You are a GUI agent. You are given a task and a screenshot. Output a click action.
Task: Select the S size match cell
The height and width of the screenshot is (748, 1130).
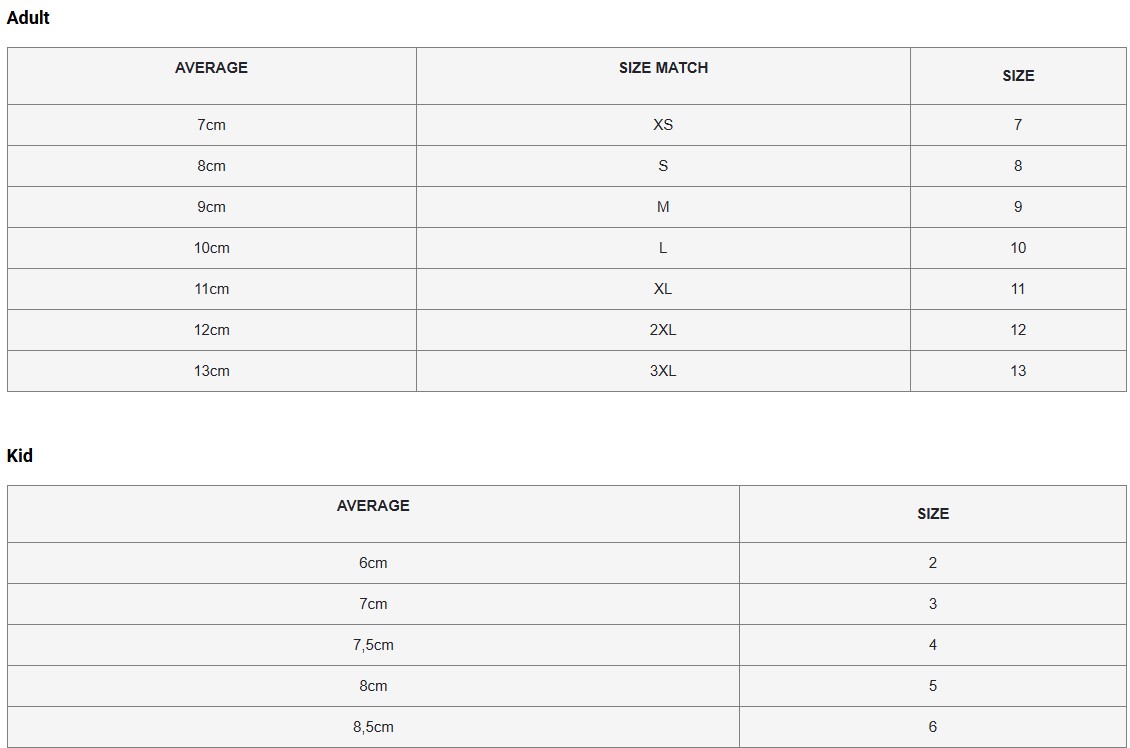(x=663, y=166)
